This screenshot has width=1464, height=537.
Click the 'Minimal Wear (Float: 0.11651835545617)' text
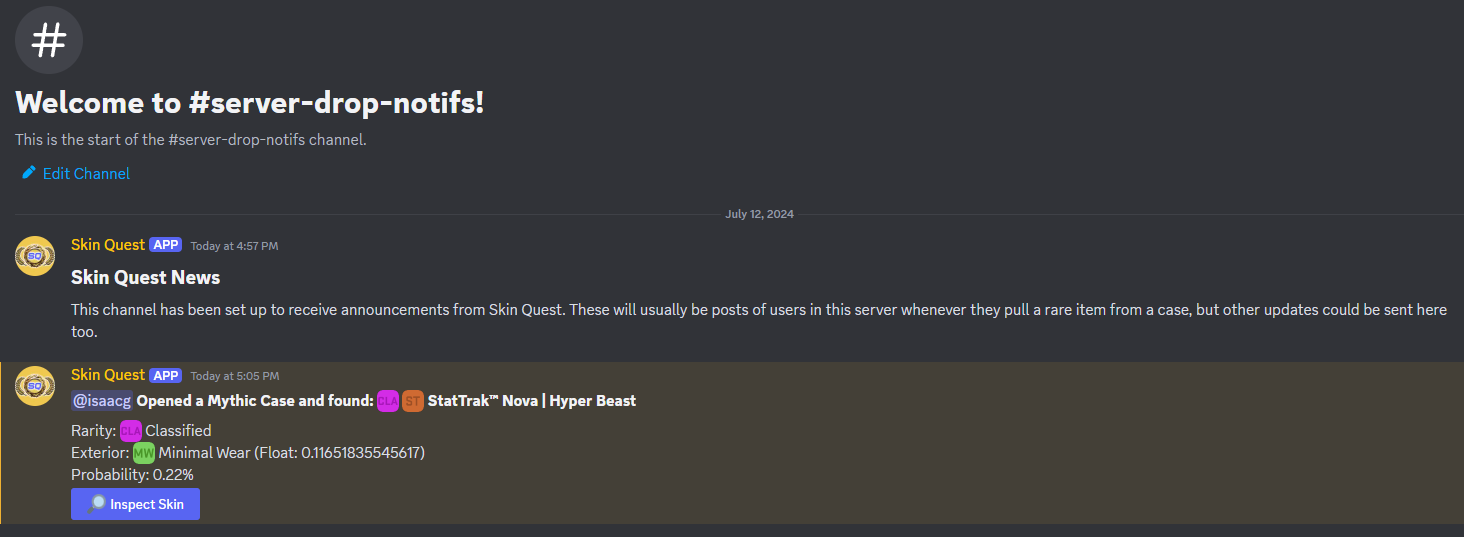(x=292, y=453)
